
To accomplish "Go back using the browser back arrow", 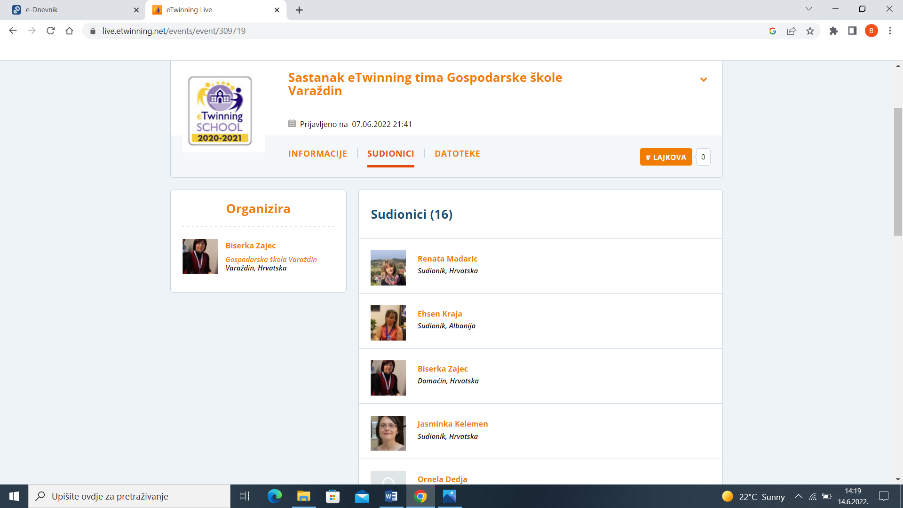I will point(13,31).
